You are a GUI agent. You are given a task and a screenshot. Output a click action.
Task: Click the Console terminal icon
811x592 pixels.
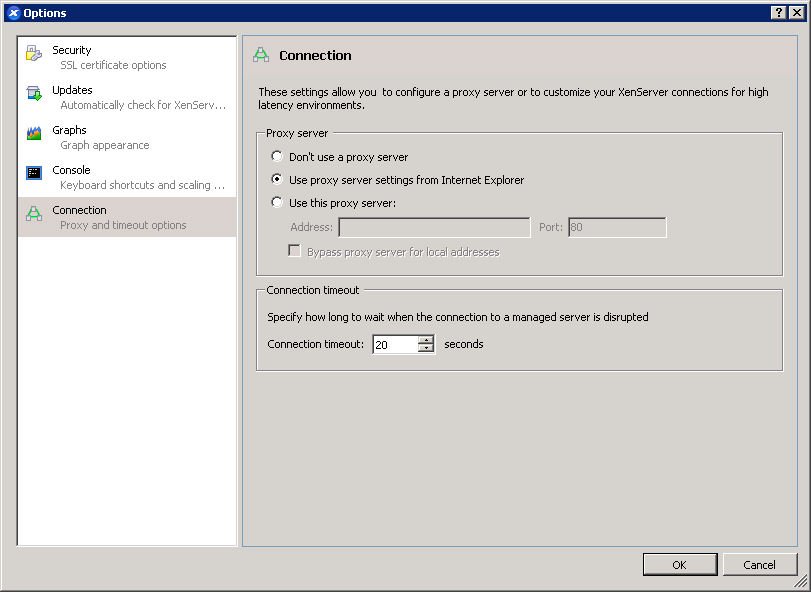[34, 173]
